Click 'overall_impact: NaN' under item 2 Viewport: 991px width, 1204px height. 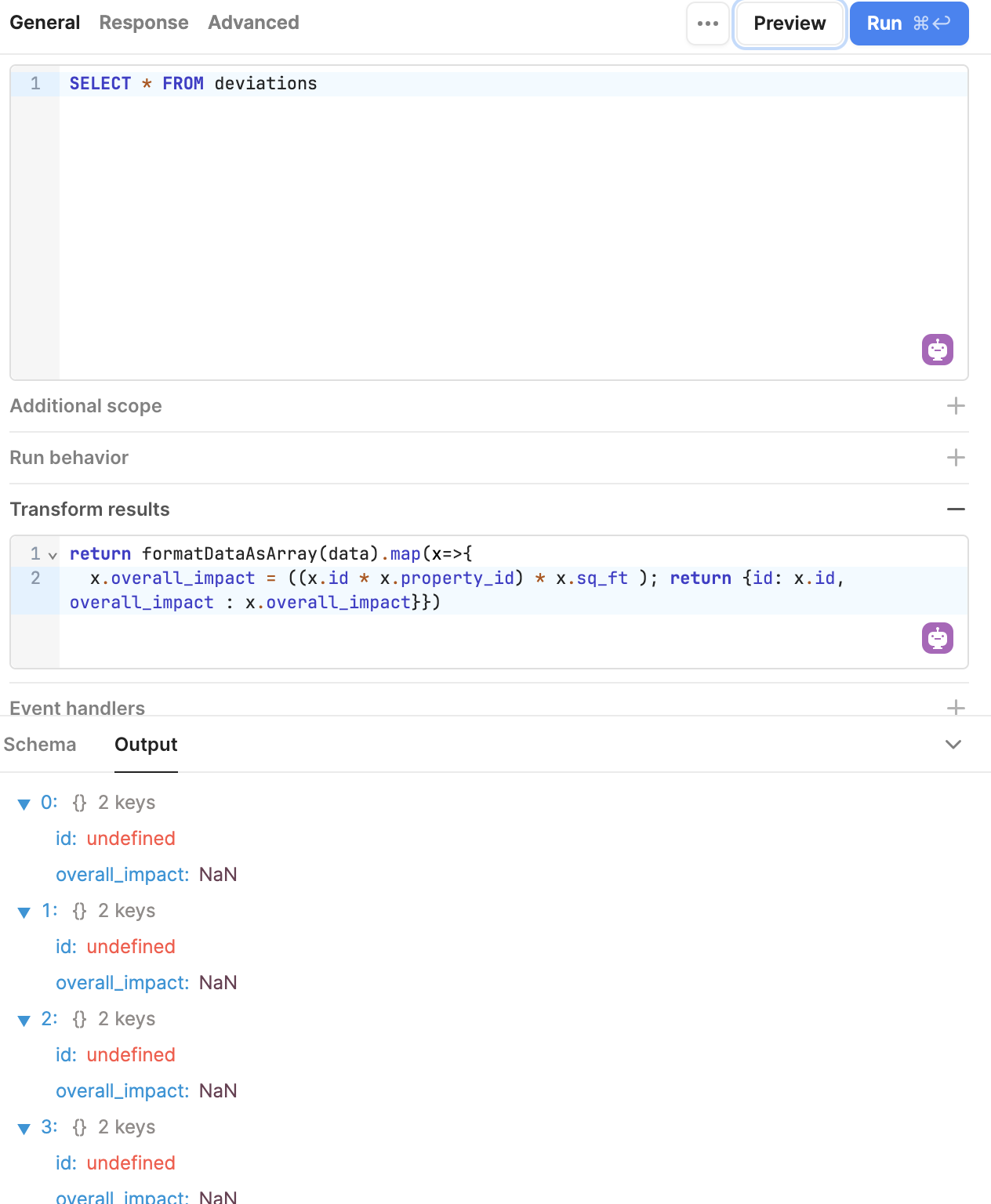[x=147, y=1091]
